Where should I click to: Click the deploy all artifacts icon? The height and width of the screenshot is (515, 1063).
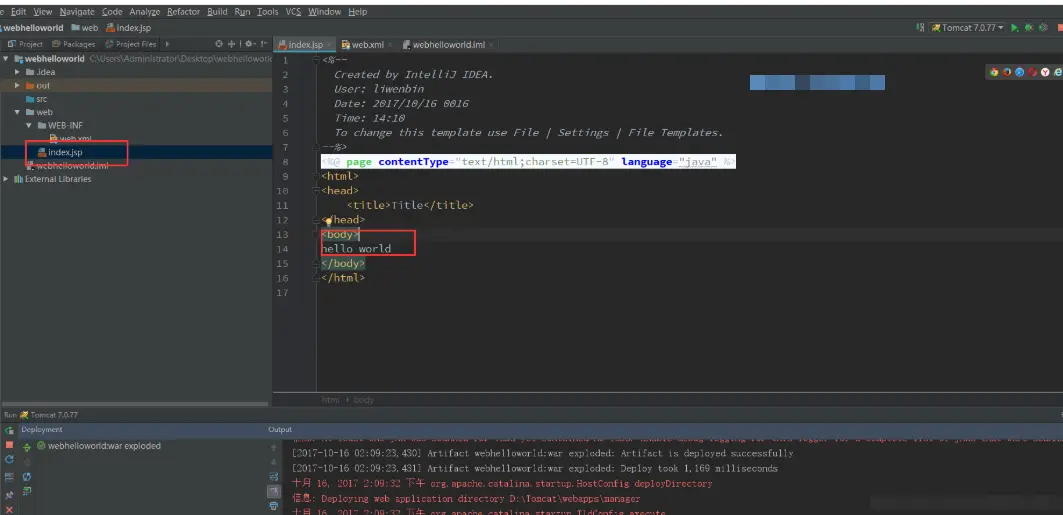(x=26, y=447)
